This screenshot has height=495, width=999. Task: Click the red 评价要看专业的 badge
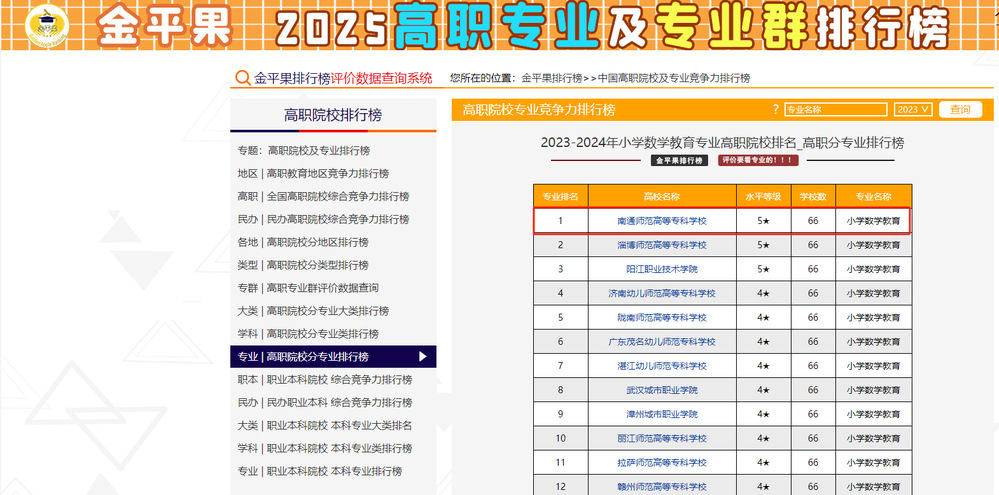pyautogui.click(x=758, y=160)
